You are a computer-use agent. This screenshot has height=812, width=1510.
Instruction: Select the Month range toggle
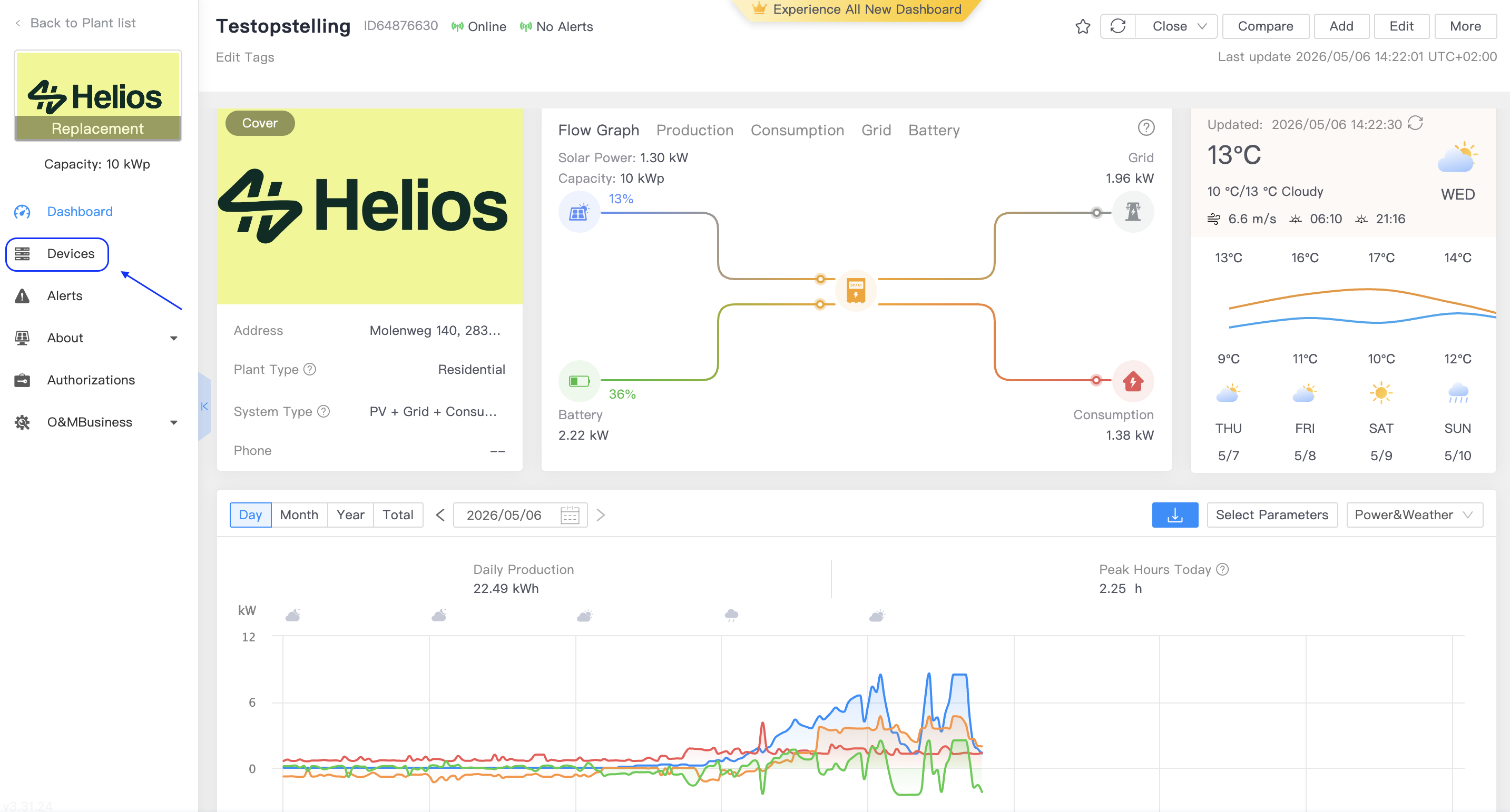pos(299,515)
